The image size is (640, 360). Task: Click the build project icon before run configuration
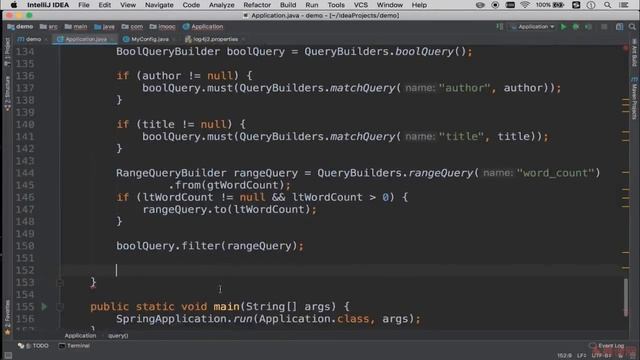500,27
